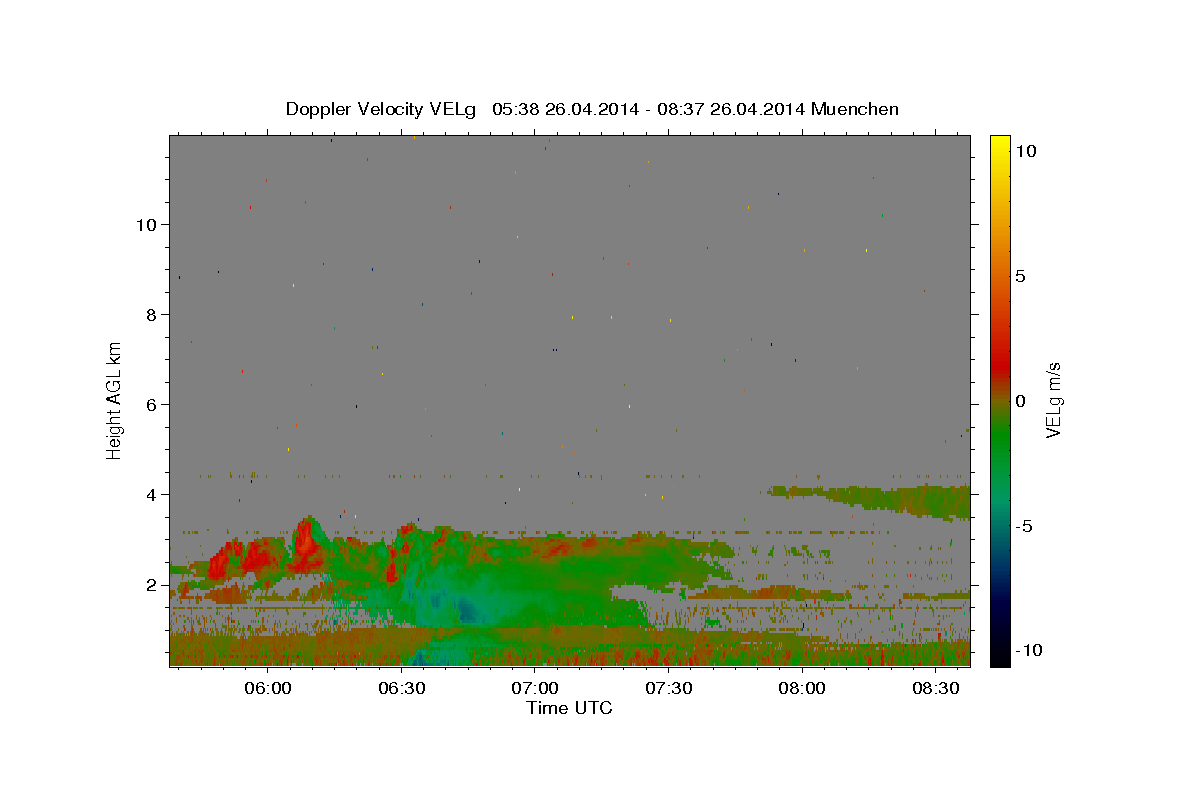Screen dimensions: 1200x800
Task: Click the "Muenchen" location text in title
Action: pos(854,109)
